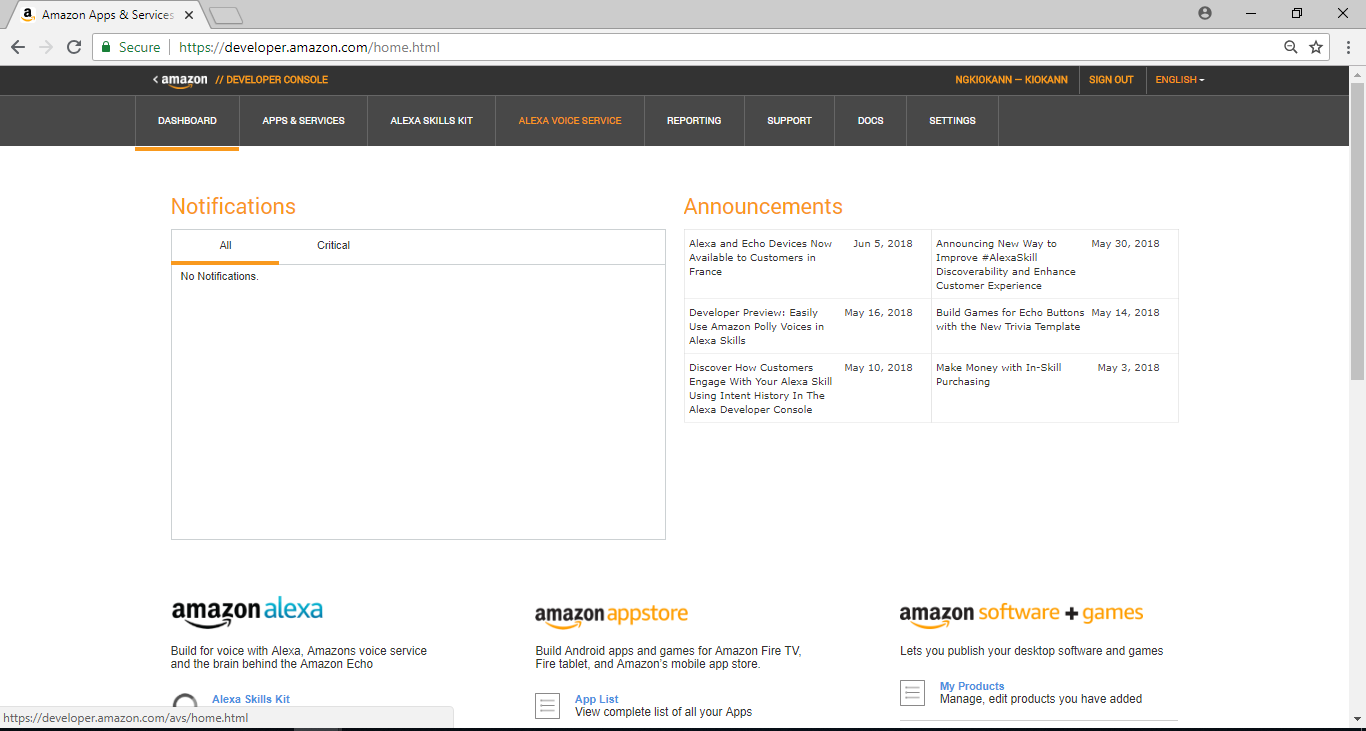Click the Sign Out link

(1111, 80)
